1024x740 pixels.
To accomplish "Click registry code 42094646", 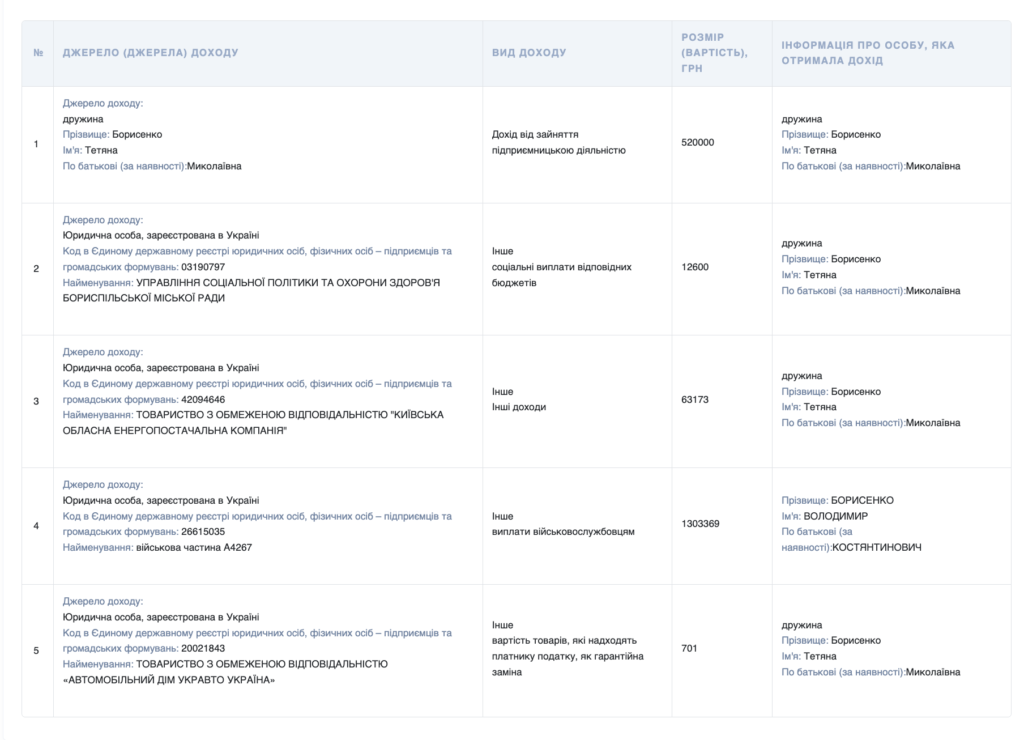I will 203,399.
